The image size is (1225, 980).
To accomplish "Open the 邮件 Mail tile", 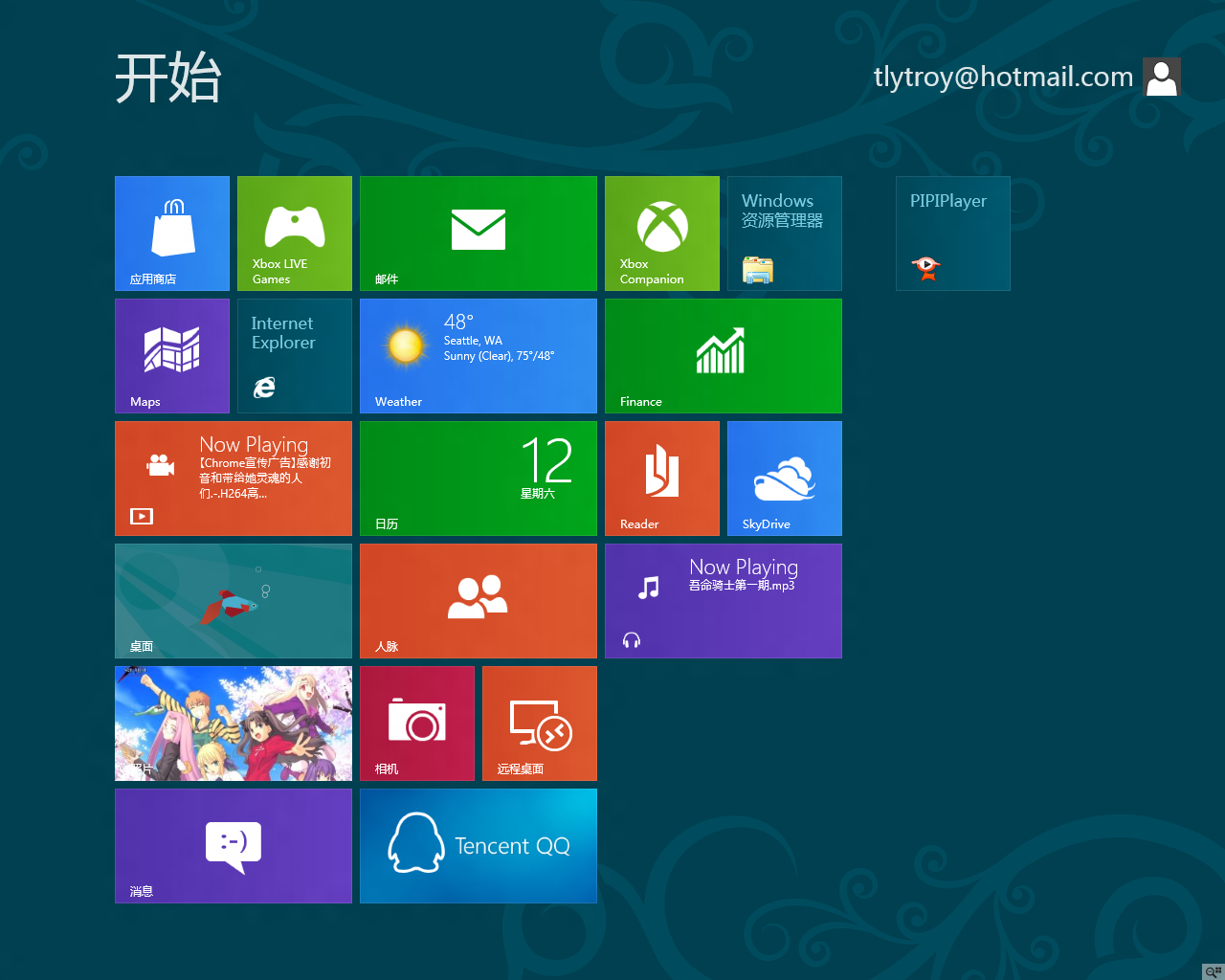I will (479, 234).
